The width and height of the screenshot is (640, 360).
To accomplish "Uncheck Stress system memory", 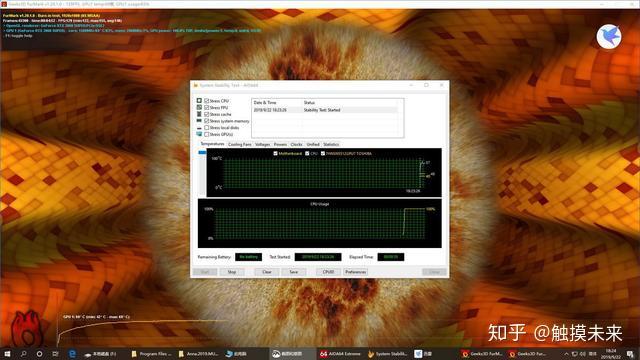I will pos(207,121).
